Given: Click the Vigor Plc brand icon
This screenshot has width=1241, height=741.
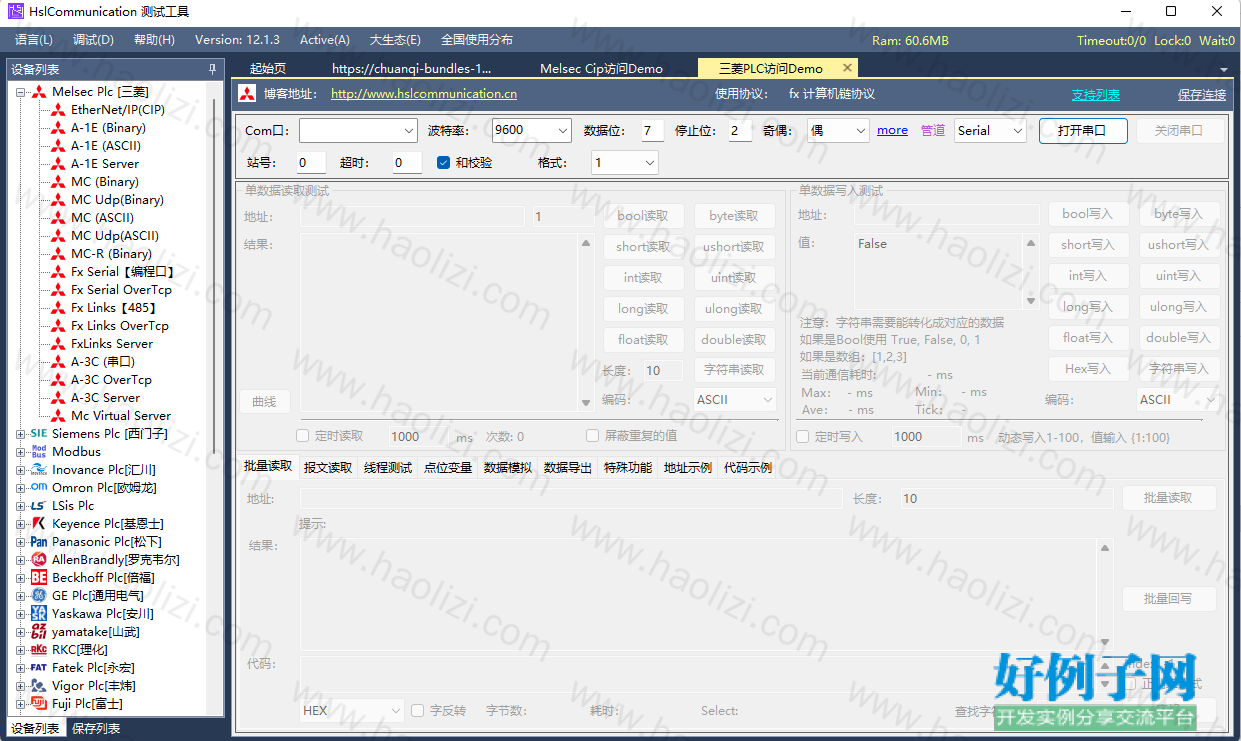Looking at the screenshot, I should (39, 686).
